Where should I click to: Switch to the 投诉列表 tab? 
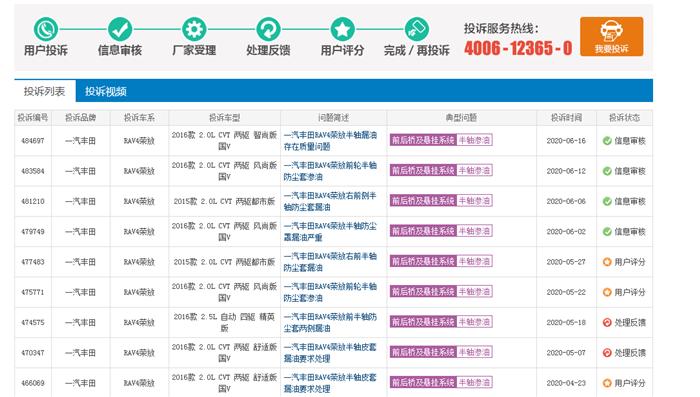click(x=45, y=92)
